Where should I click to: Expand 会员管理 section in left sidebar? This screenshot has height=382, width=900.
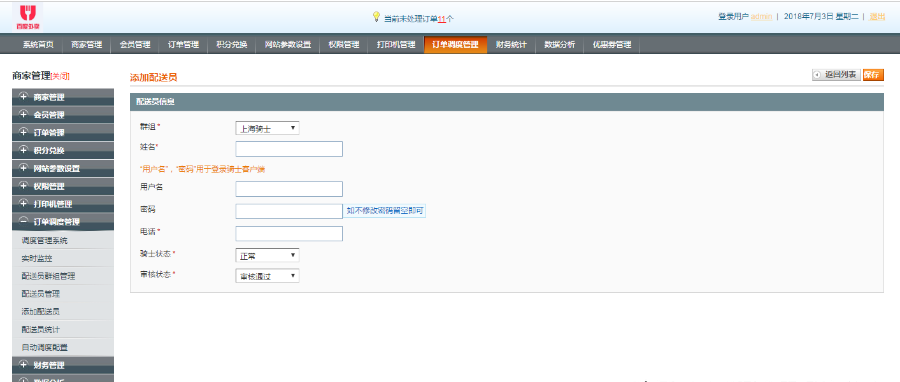(63, 115)
